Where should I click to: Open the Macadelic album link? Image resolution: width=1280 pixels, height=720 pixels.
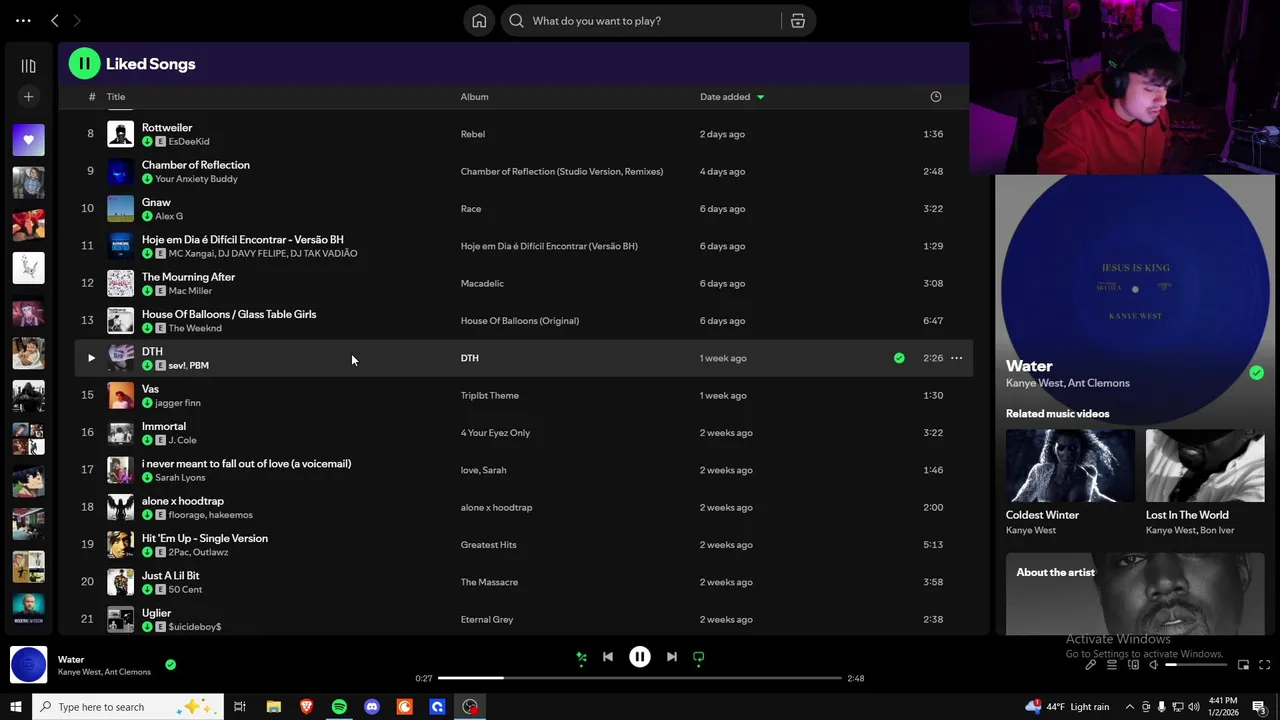482,283
